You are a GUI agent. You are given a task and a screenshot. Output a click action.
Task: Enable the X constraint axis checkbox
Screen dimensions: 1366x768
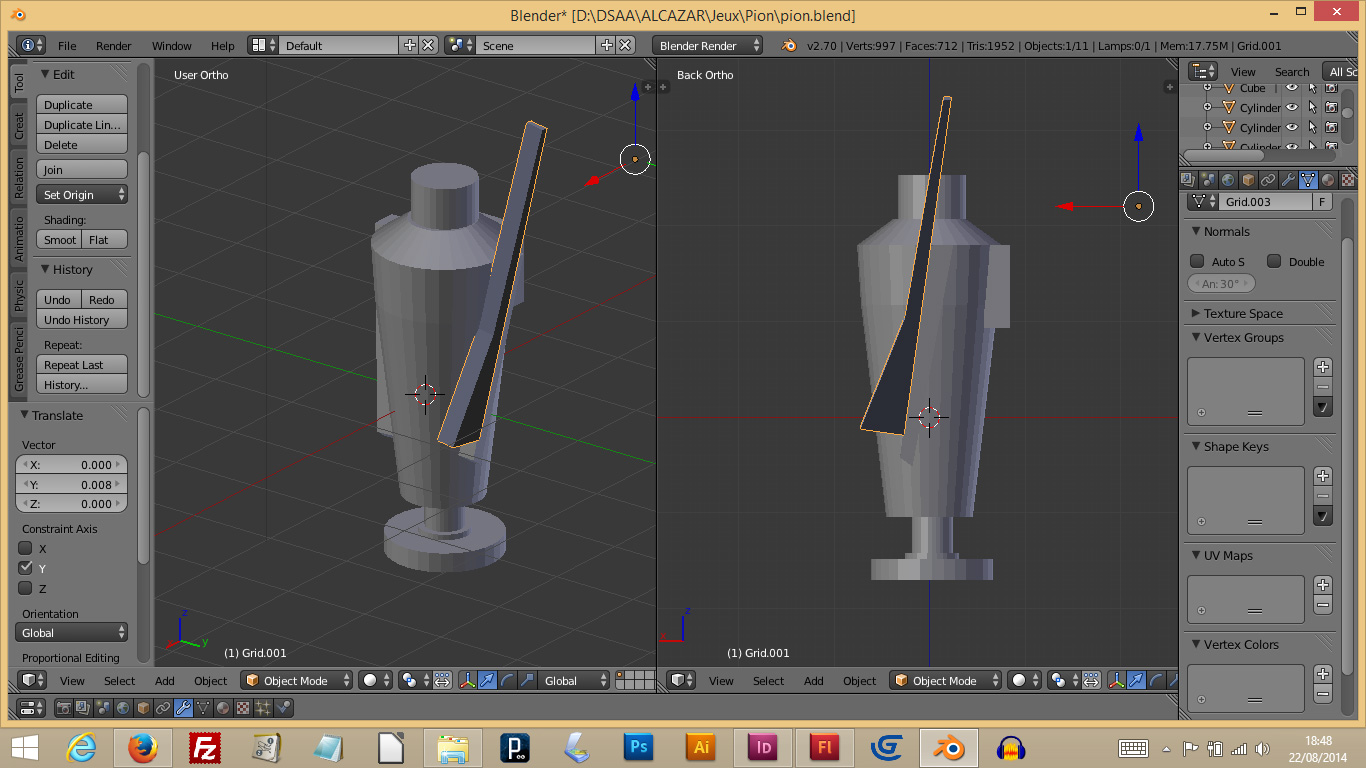pyautogui.click(x=26, y=548)
